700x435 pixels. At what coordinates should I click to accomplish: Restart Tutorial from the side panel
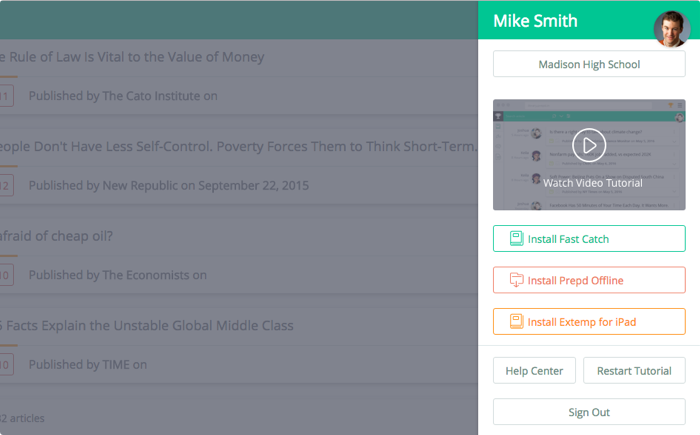click(634, 371)
